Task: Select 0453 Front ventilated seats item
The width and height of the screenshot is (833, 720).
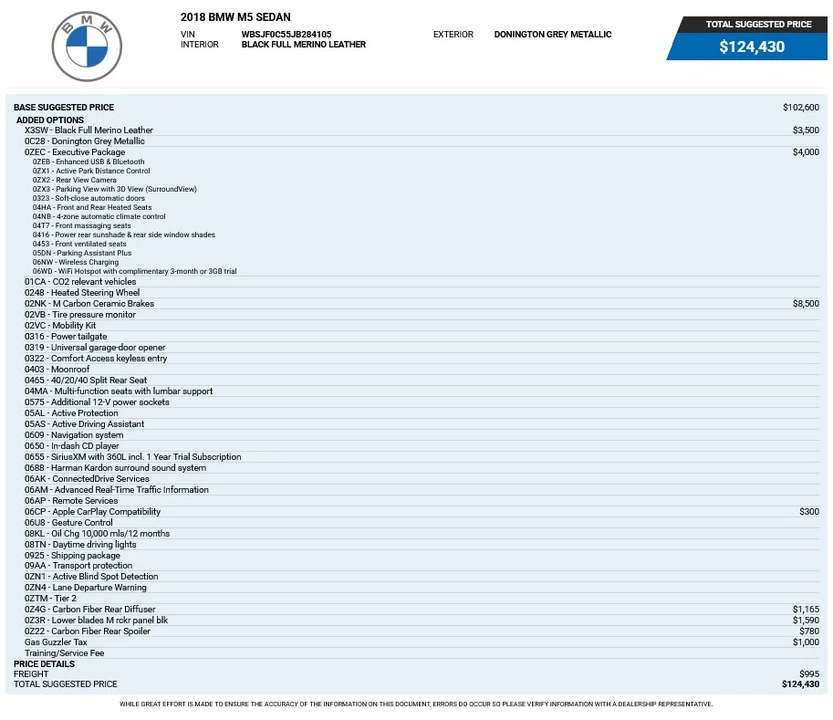Action: 80,244
